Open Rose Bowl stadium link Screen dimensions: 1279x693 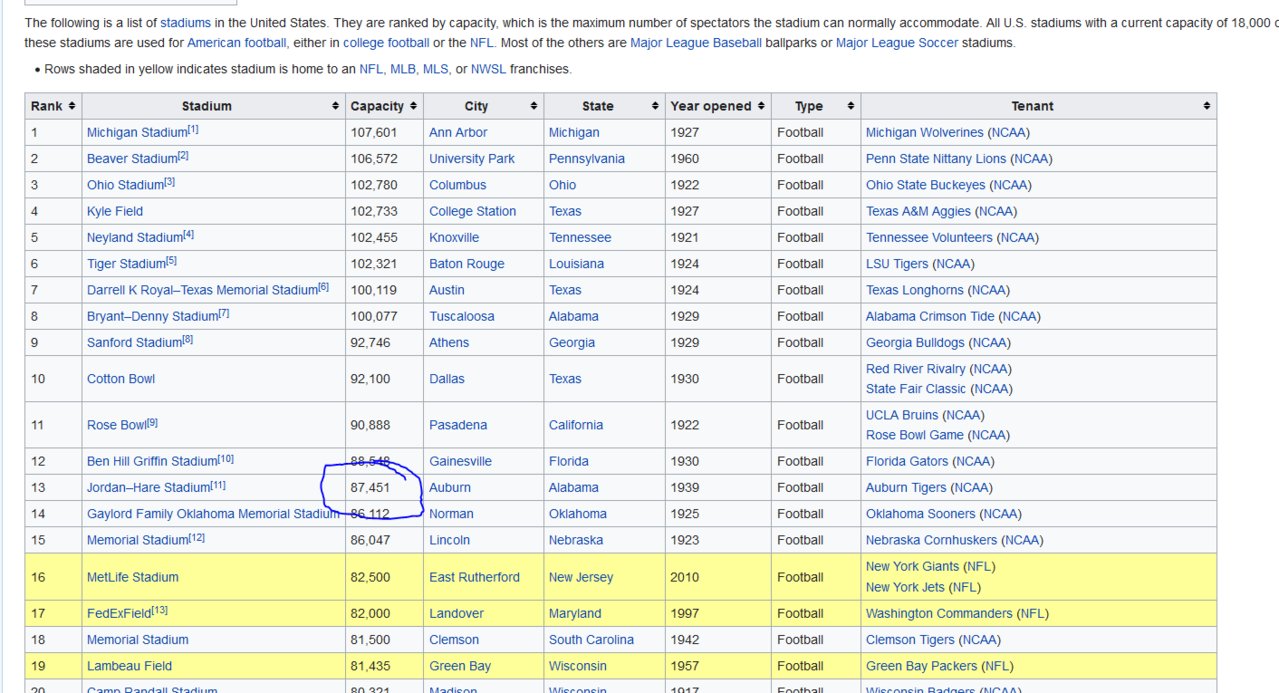point(117,425)
